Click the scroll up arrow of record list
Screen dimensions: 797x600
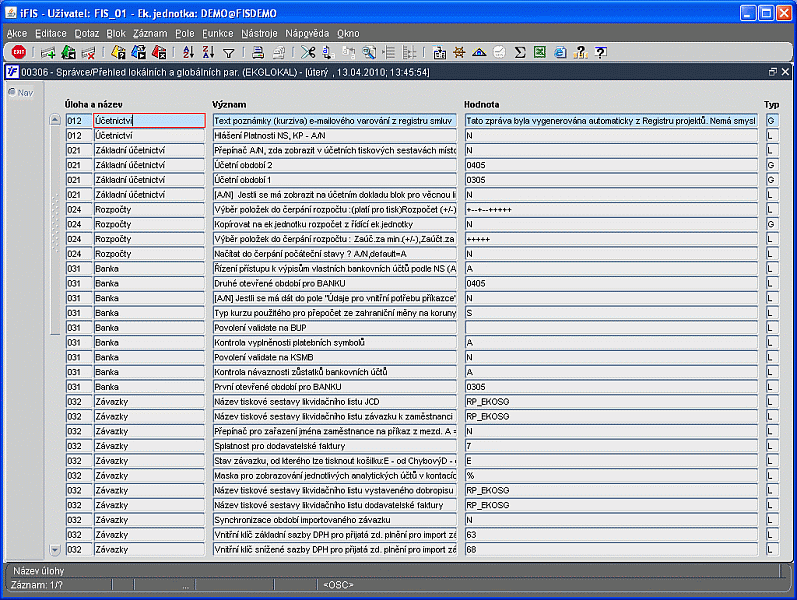pyautogui.click(x=55, y=120)
